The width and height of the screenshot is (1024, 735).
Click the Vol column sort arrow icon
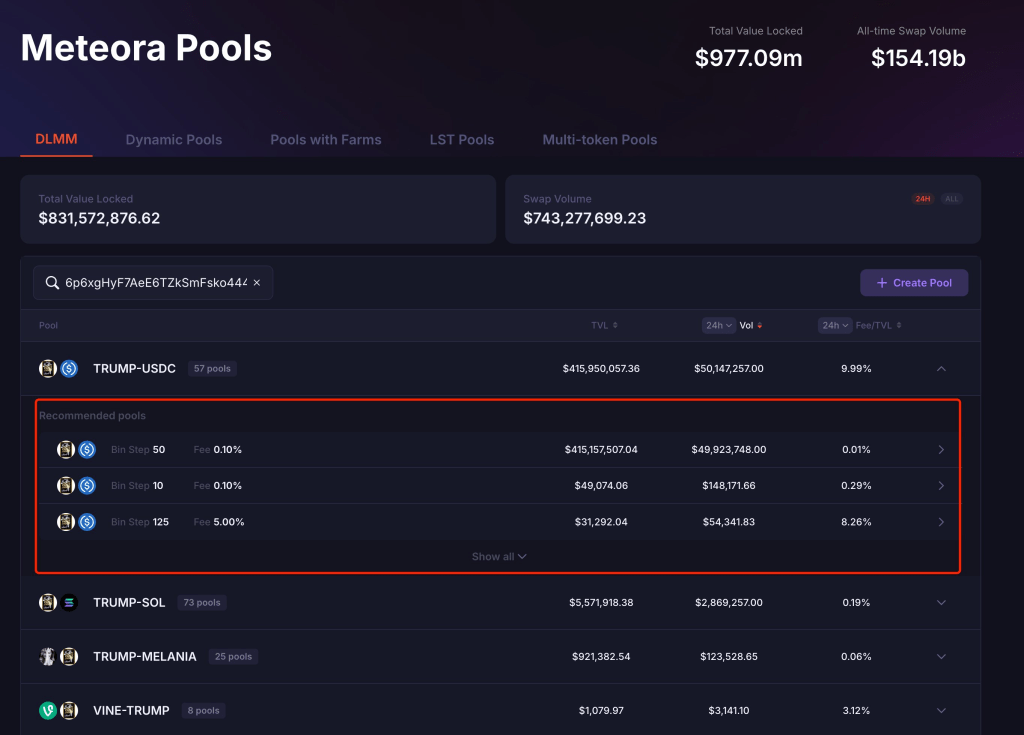pos(760,325)
